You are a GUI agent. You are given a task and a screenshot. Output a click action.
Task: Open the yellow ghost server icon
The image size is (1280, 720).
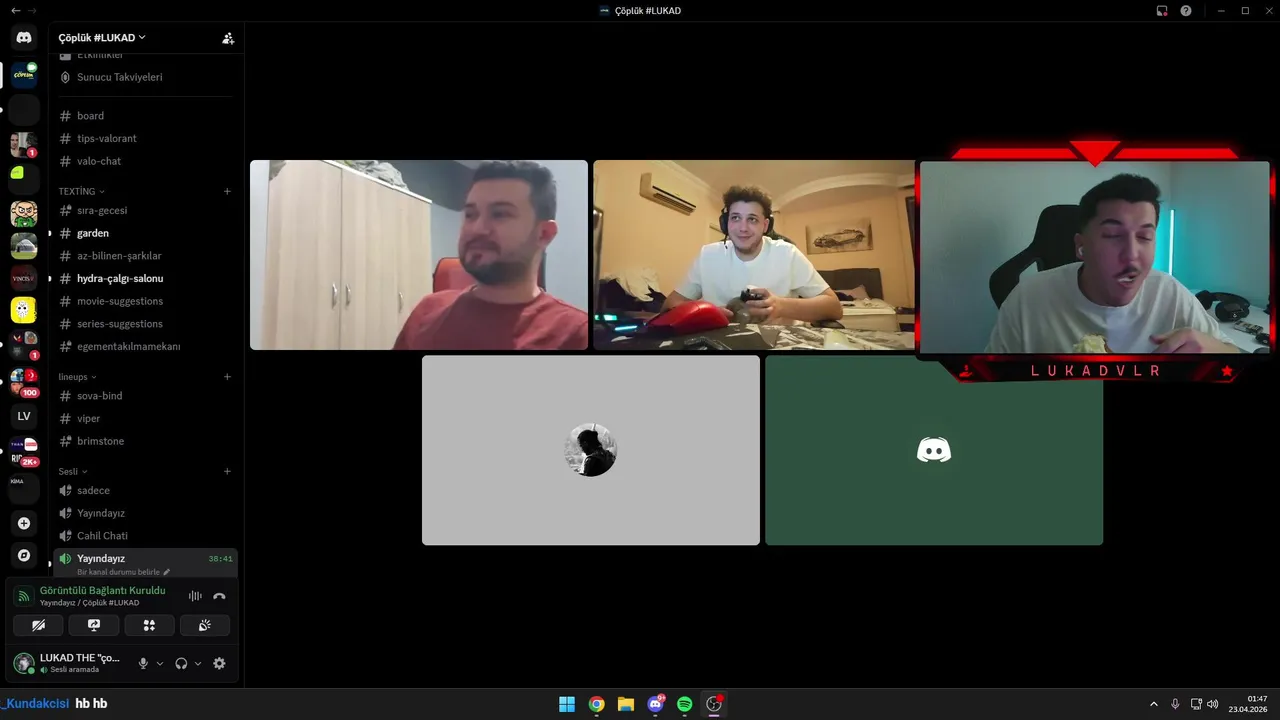point(24,310)
